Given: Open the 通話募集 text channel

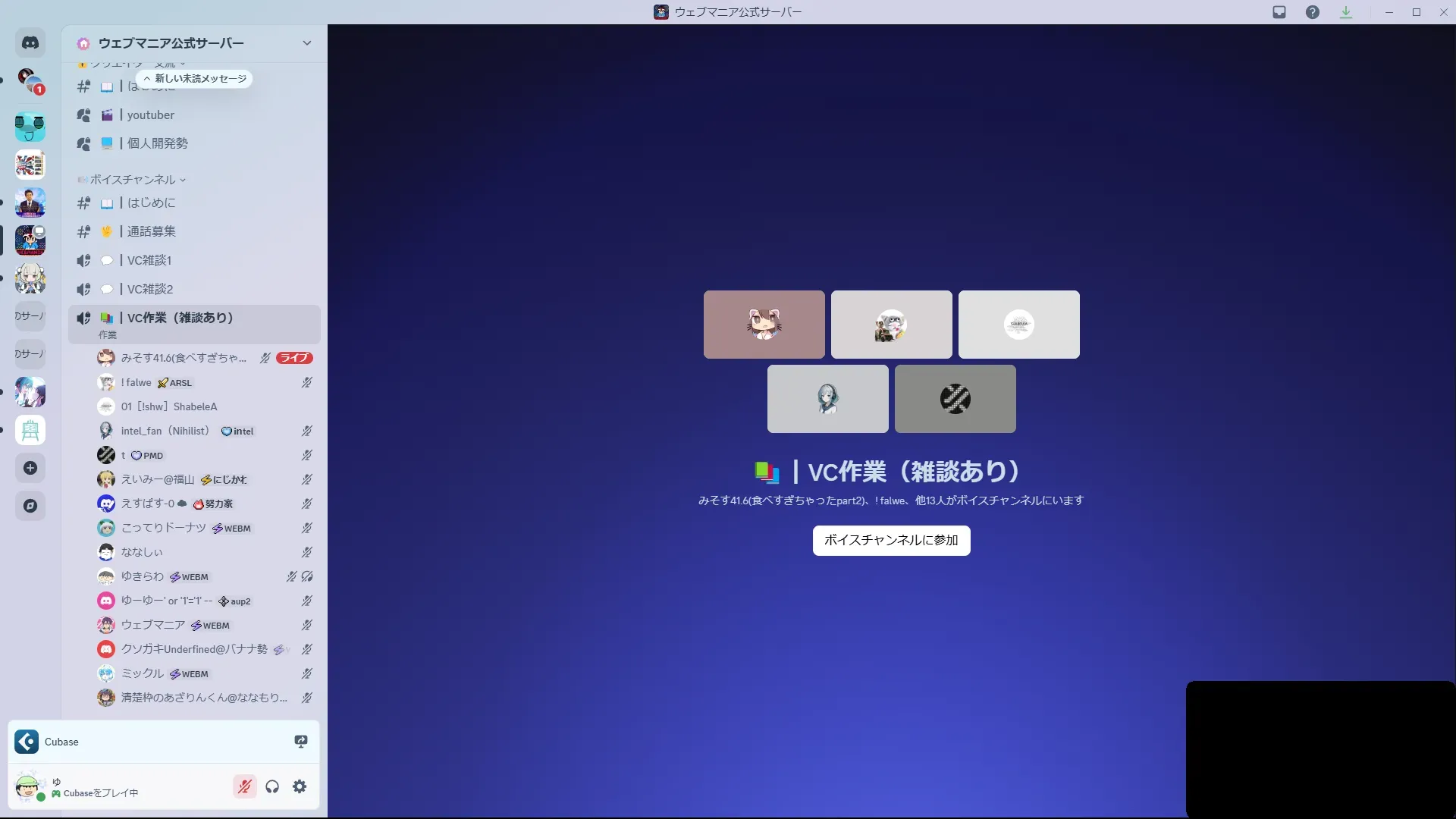Looking at the screenshot, I should click(151, 231).
